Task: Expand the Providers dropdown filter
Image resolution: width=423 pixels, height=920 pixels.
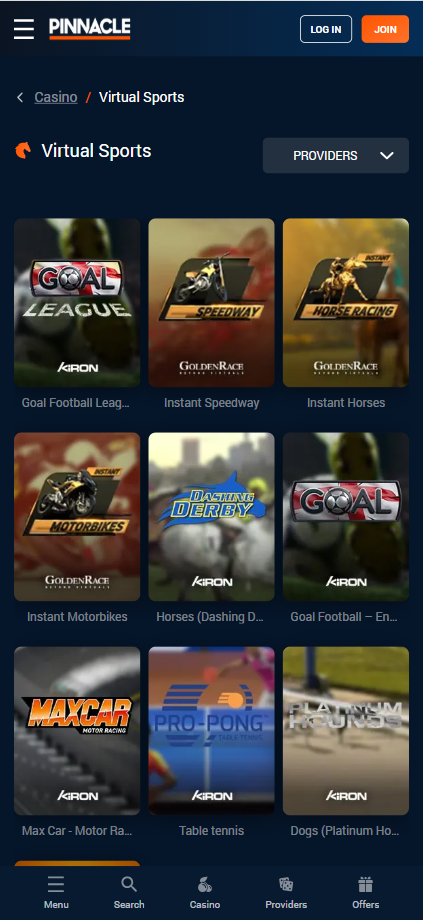Action: 336,155
